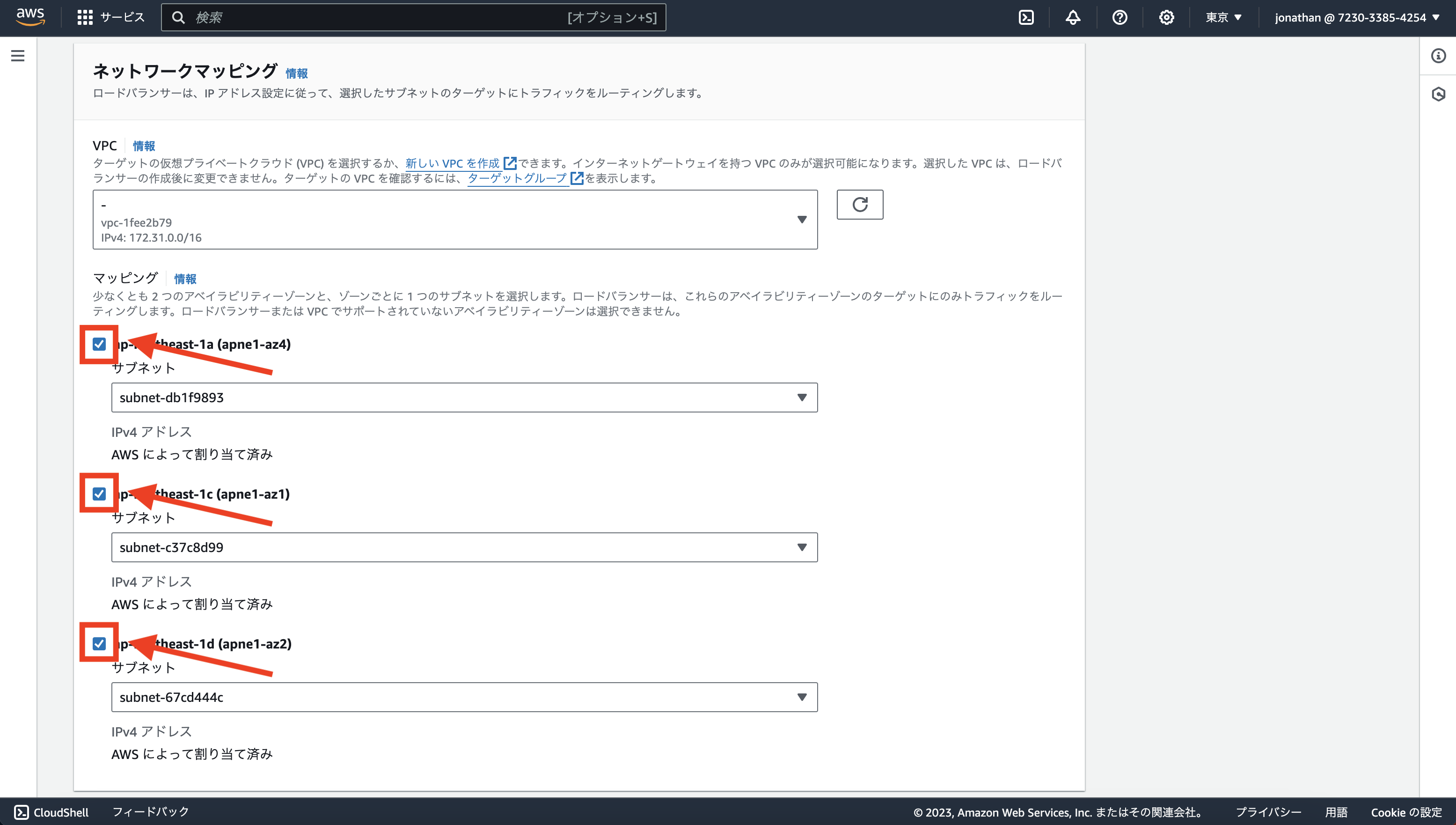Click inside the search field
Screen dimensions: 1456x825
pos(396,17)
